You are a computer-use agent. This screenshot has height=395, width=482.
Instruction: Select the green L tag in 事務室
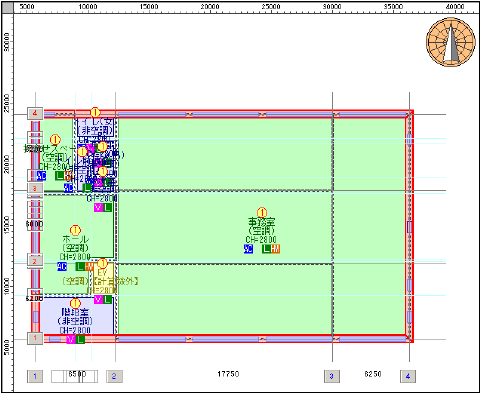266,249
